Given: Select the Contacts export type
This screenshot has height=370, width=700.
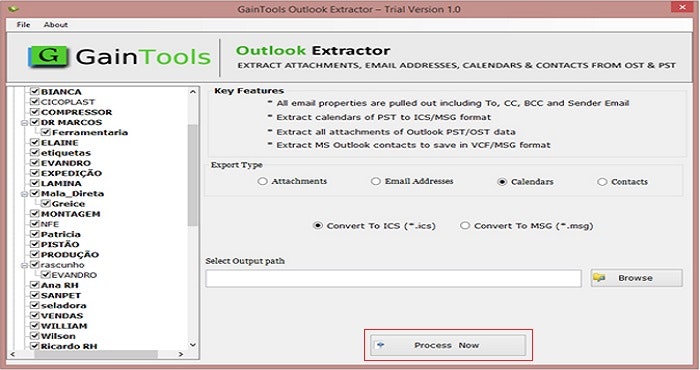Looking at the screenshot, I should coord(602,182).
